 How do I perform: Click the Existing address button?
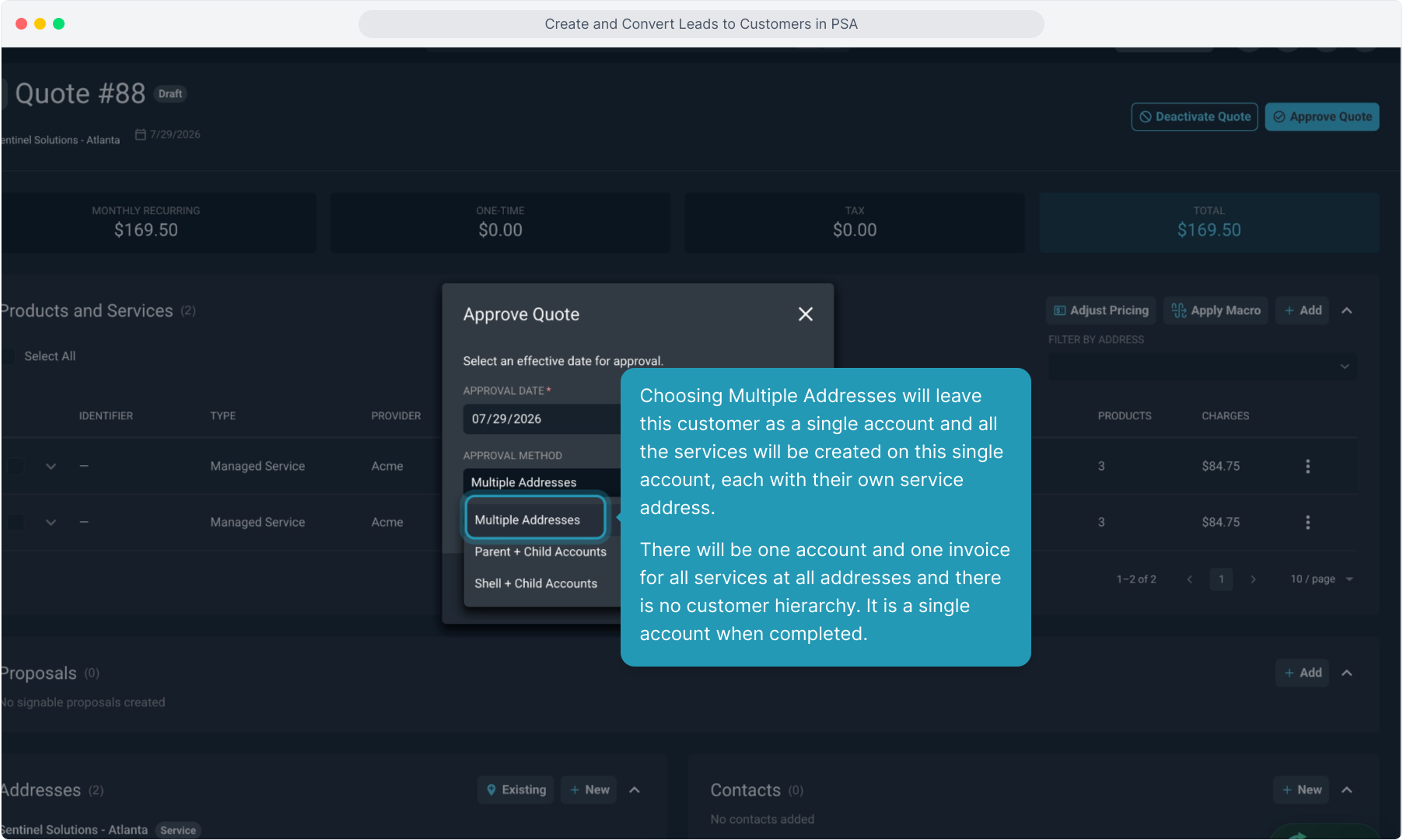pyautogui.click(x=516, y=789)
